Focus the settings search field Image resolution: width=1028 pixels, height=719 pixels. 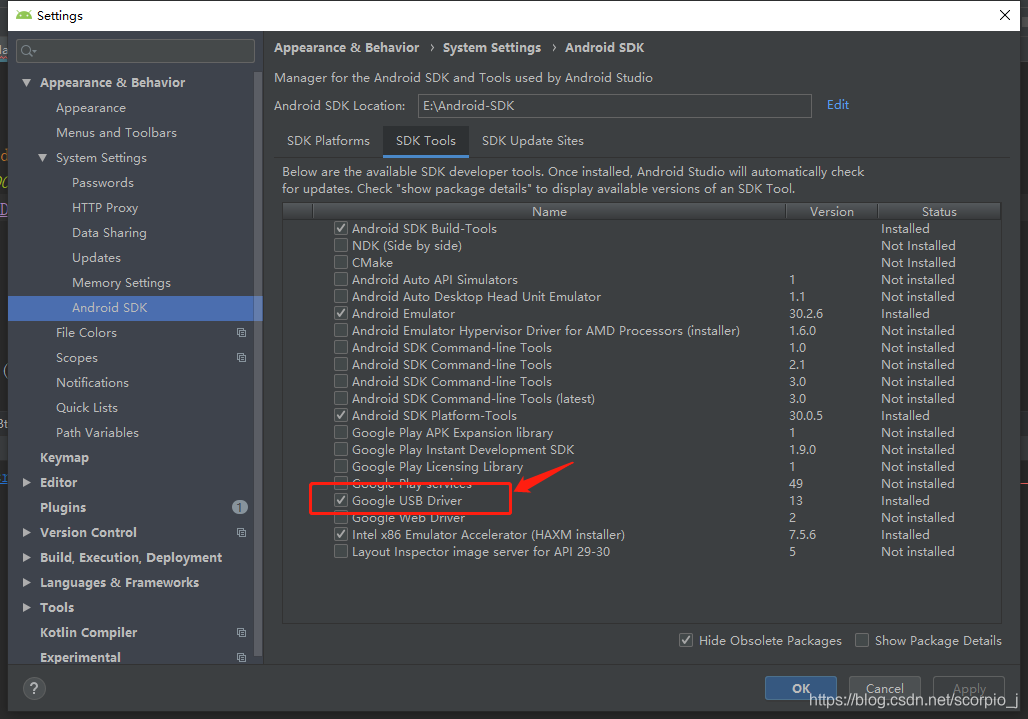point(135,51)
